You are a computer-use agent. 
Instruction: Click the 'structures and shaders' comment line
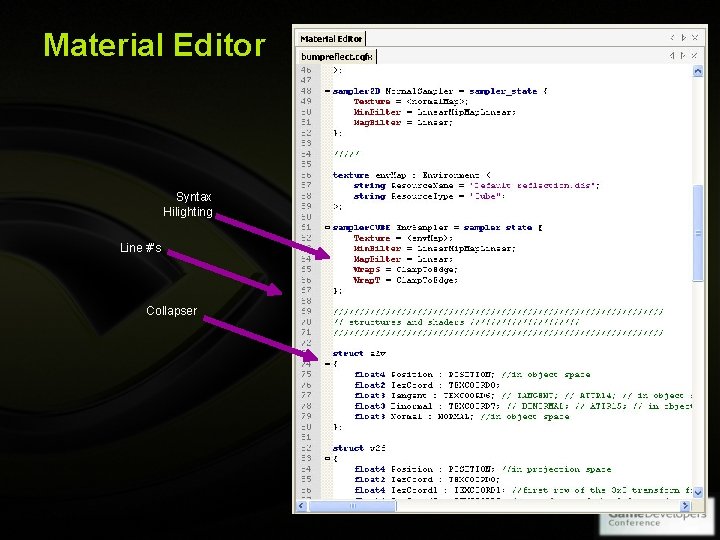coord(456,322)
